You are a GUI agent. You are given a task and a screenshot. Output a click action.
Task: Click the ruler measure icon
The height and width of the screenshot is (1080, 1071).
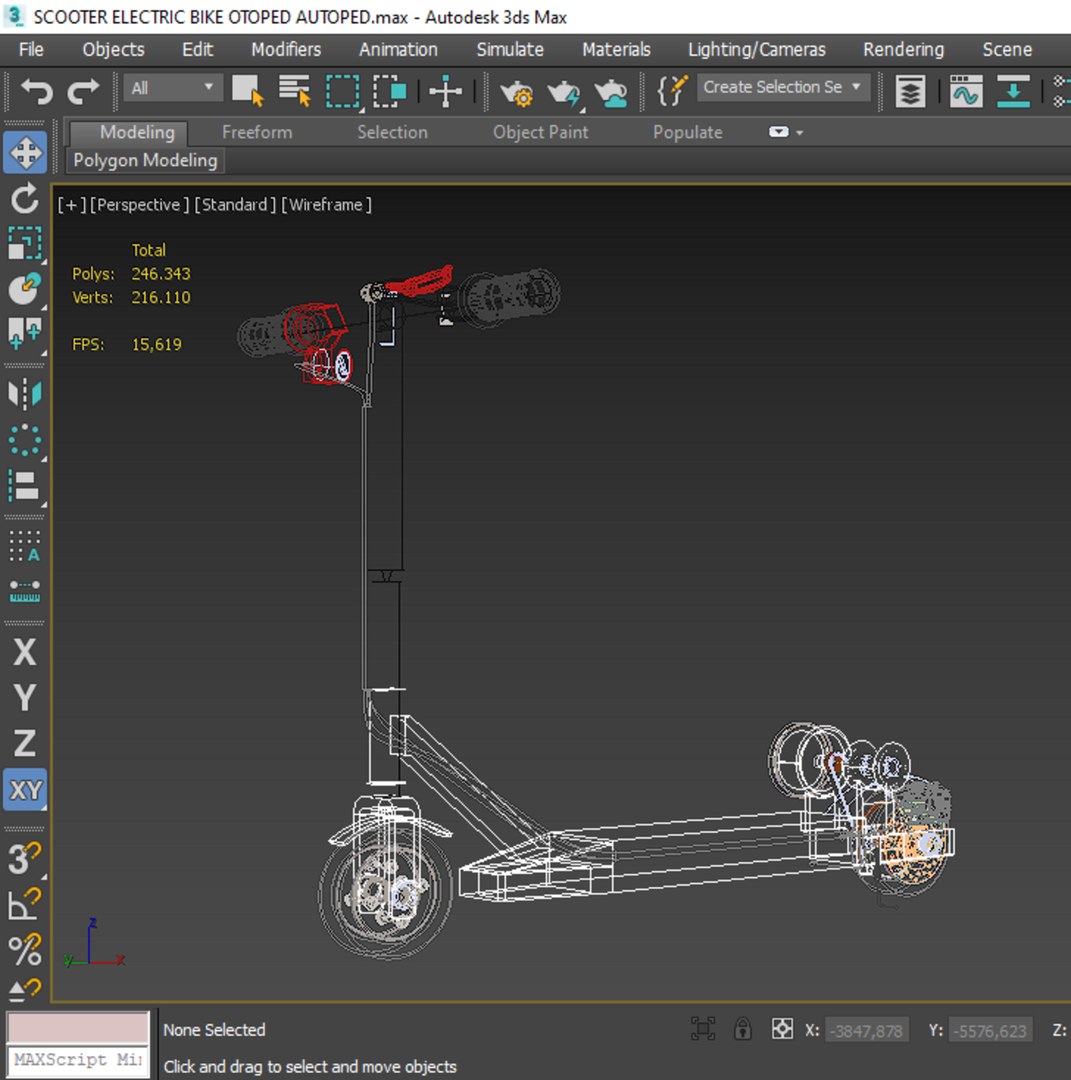pyautogui.click(x=25, y=591)
